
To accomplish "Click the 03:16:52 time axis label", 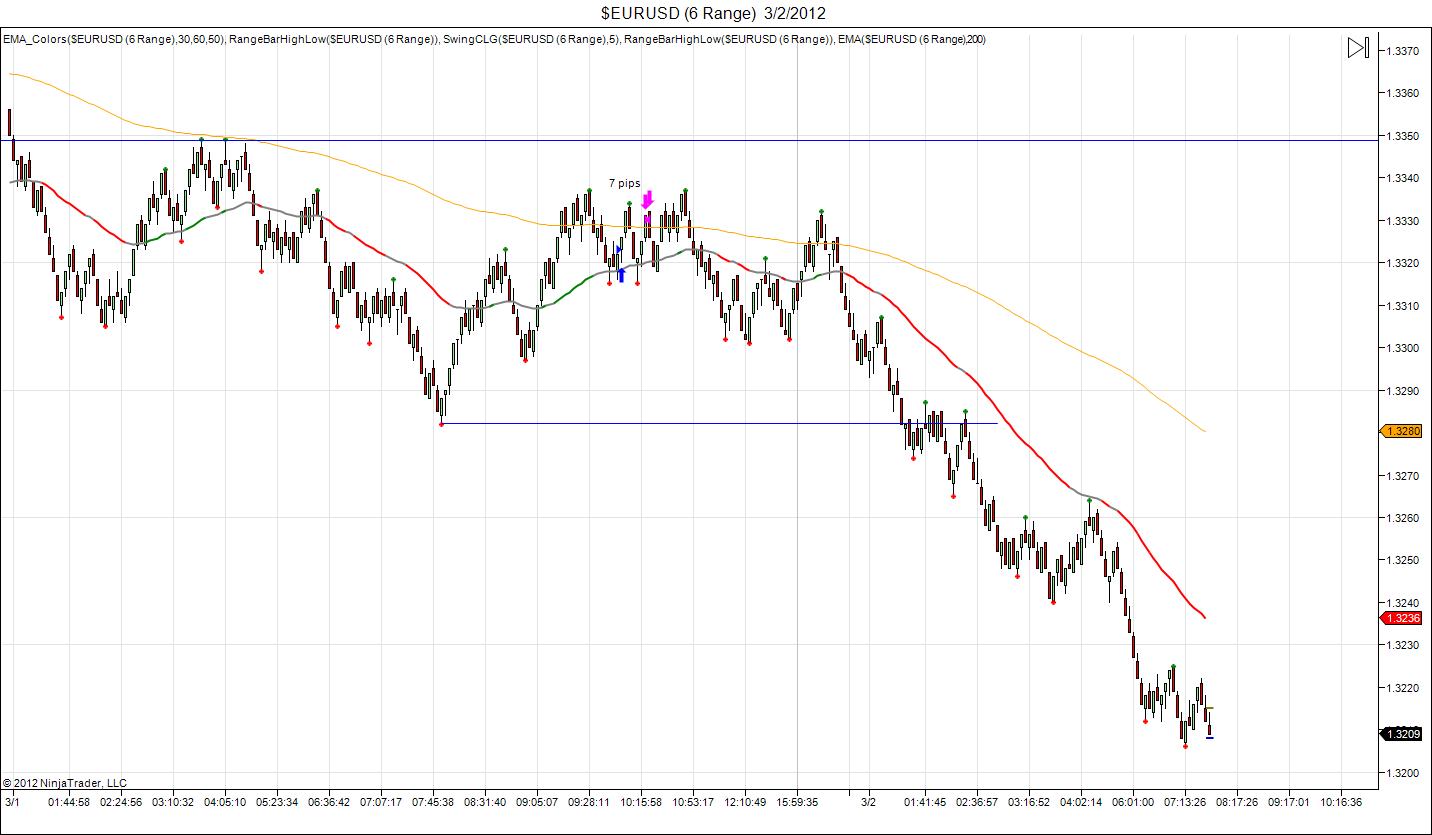I will tap(1029, 802).
